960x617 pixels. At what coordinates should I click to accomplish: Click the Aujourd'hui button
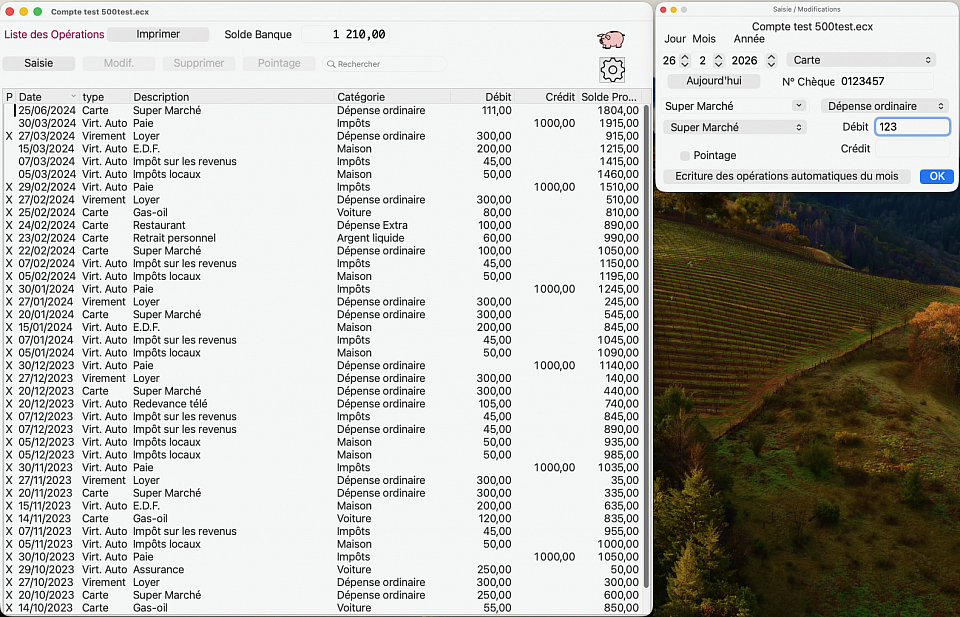point(711,81)
